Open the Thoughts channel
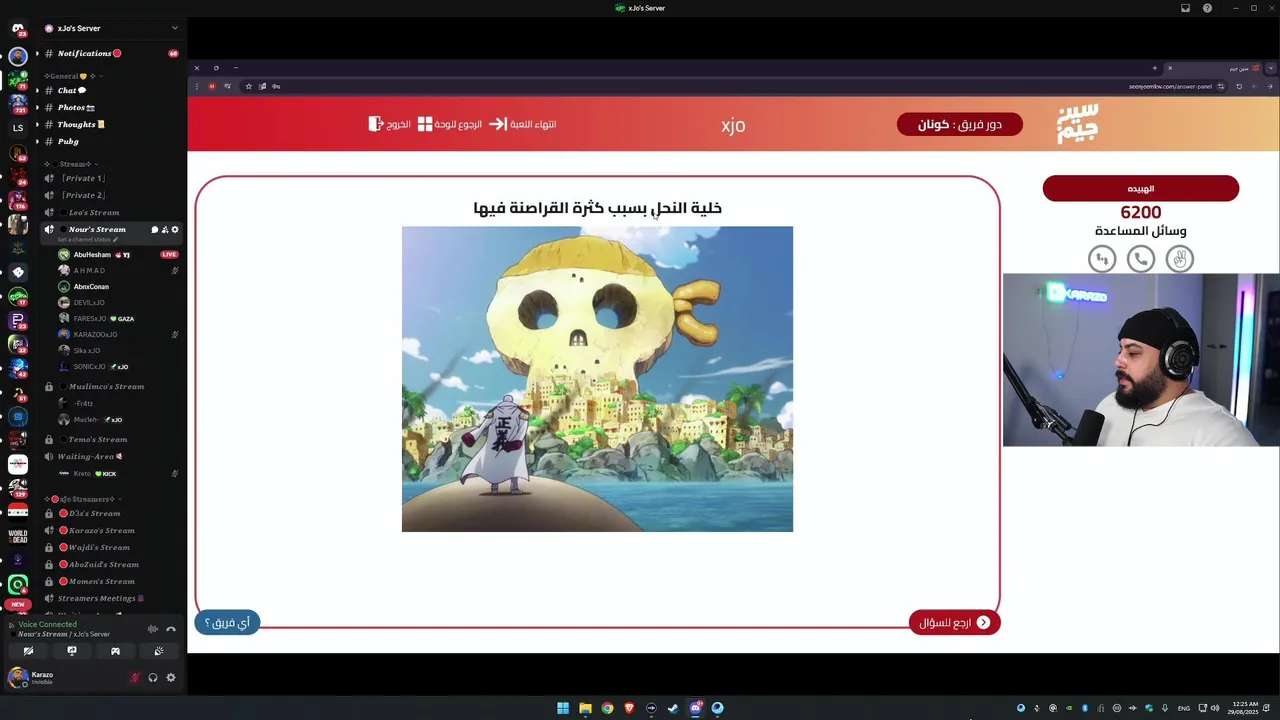The width and height of the screenshot is (1280, 720). click(x=110, y=124)
